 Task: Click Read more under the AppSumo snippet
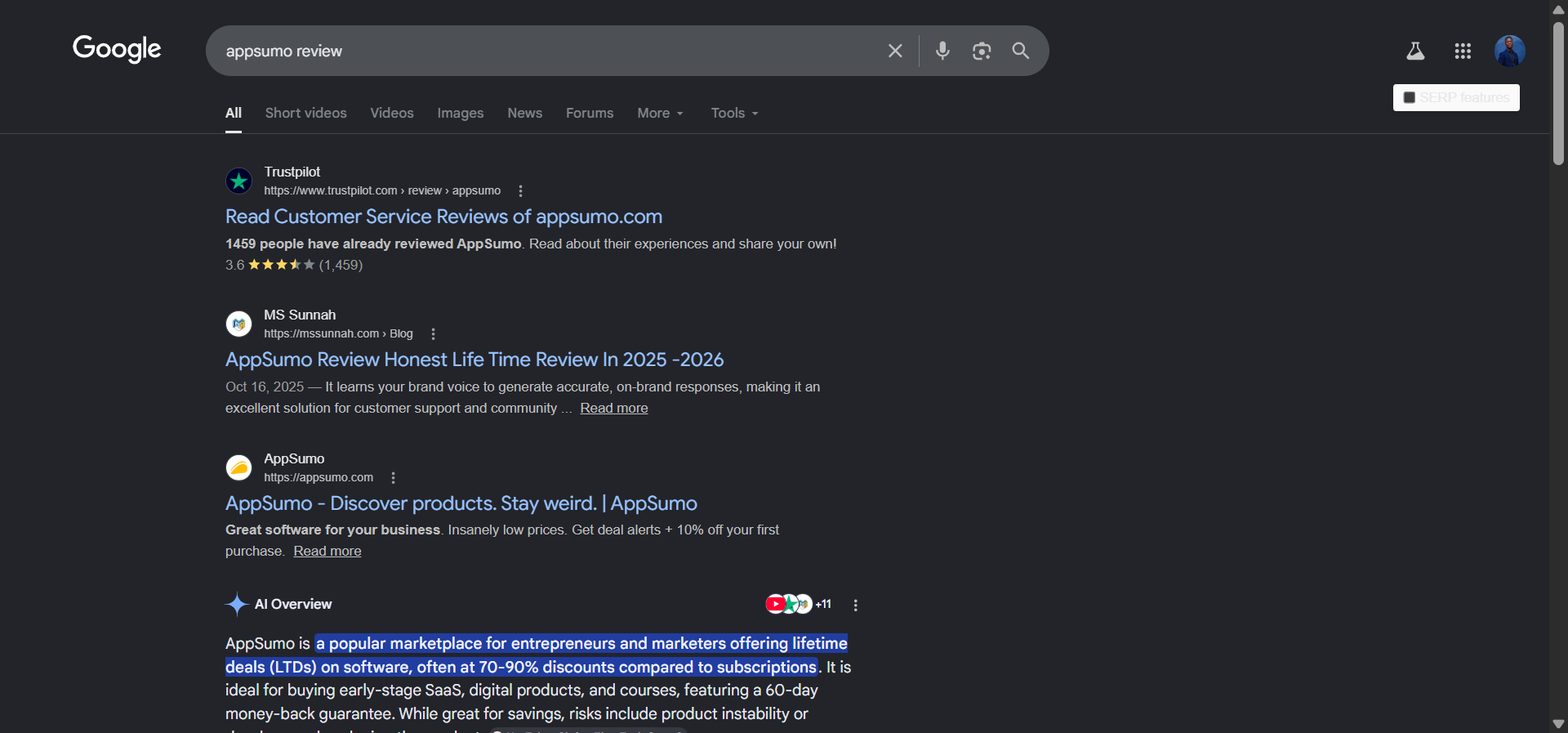tap(327, 551)
